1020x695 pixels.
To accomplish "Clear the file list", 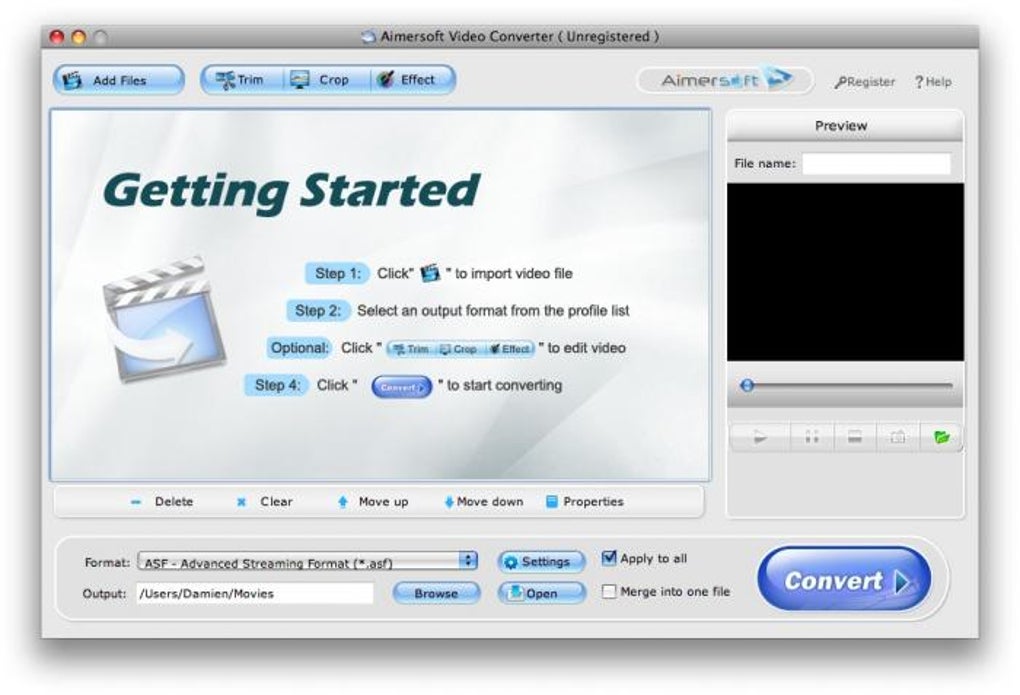I will click(x=264, y=502).
